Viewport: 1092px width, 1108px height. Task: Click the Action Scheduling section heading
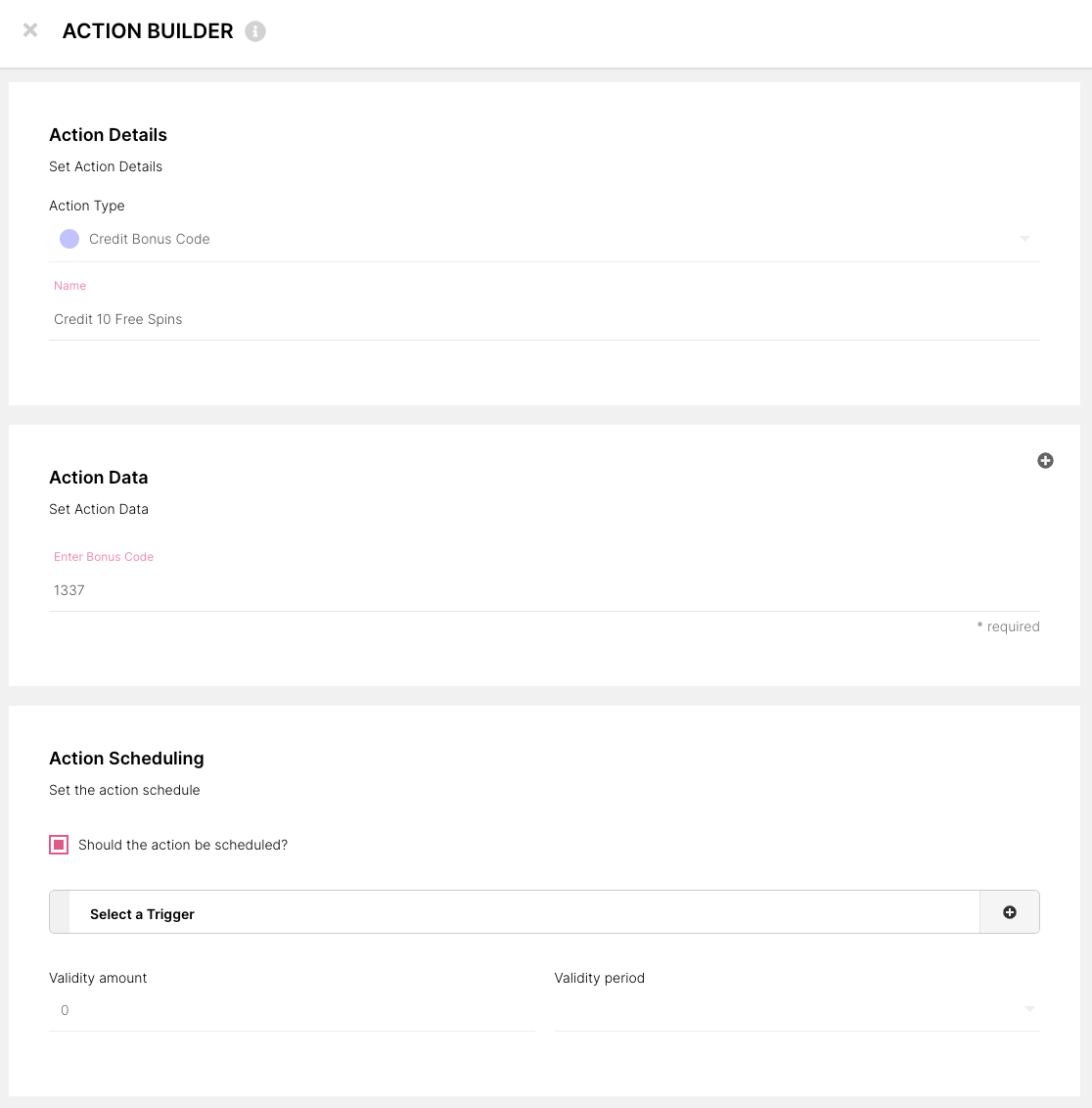[126, 759]
